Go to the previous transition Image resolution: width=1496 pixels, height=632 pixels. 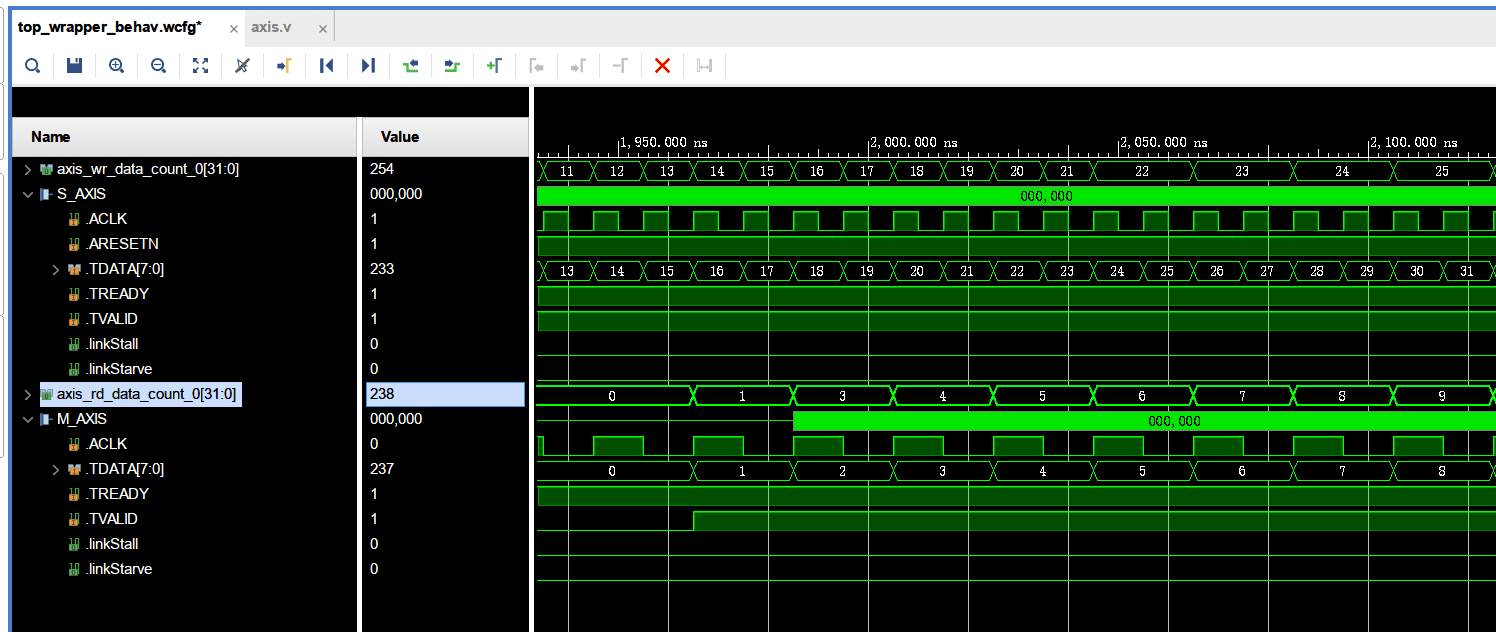pos(410,66)
